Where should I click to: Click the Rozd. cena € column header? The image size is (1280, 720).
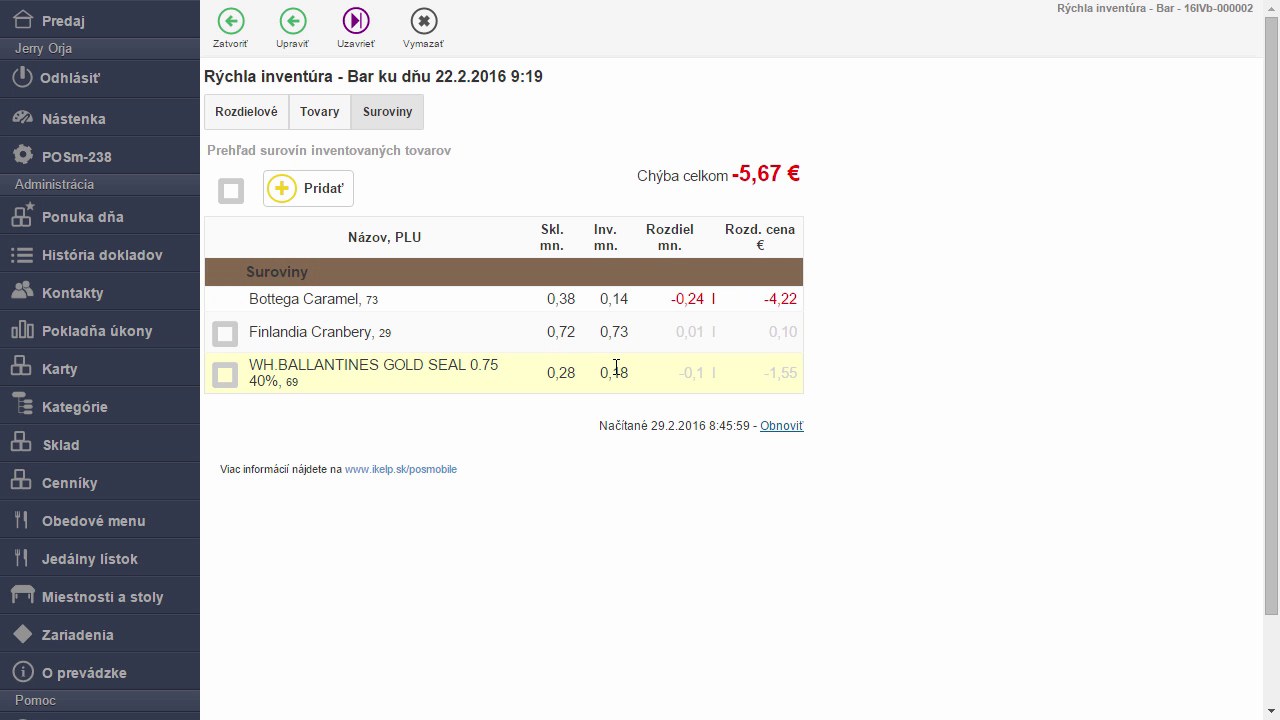(760, 237)
